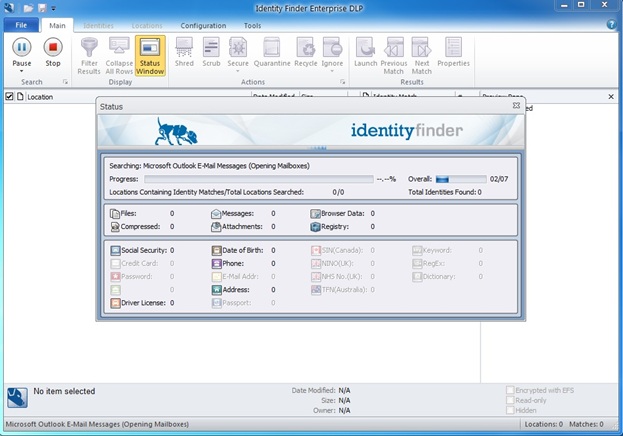Click the Driver License identity icon
This screenshot has height=436, width=623.
(115, 303)
